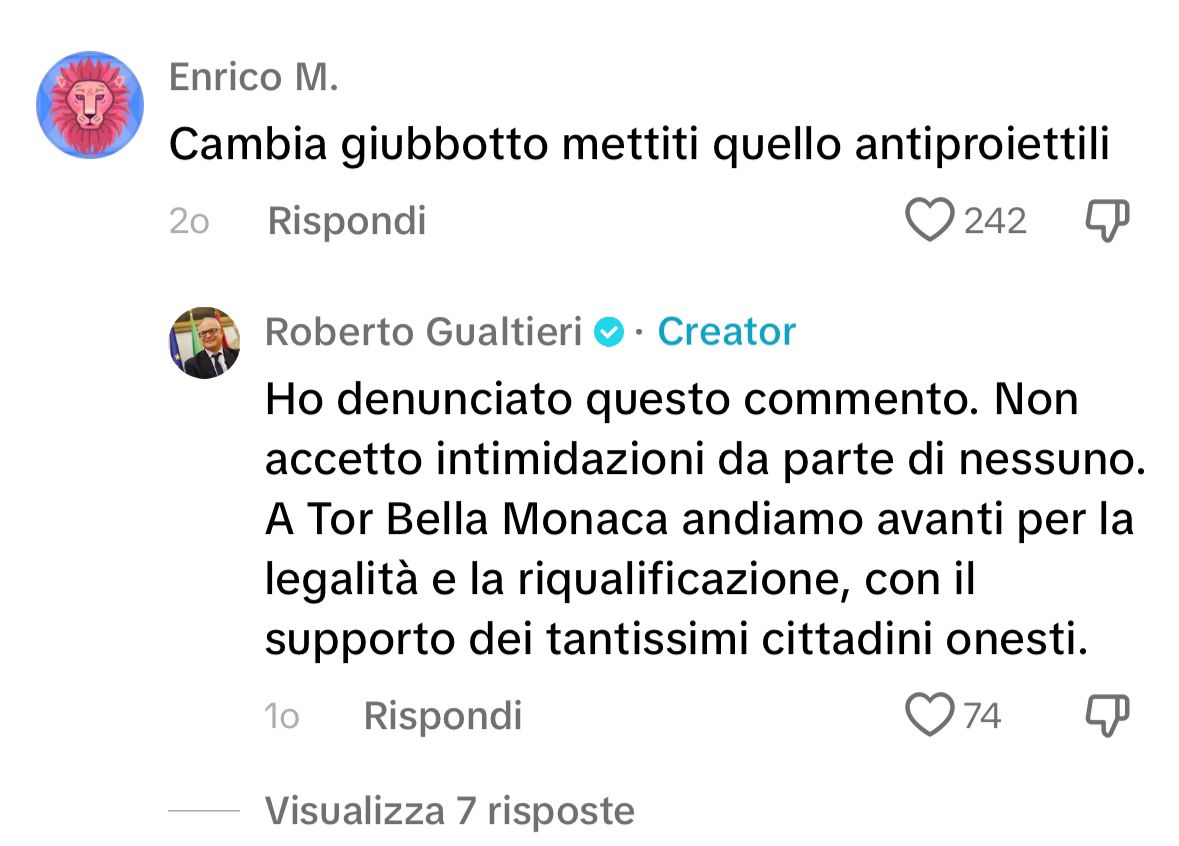This screenshot has width=1179, height=846.
Task: Open the Creator label link
Action: click(x=727, y=331)
